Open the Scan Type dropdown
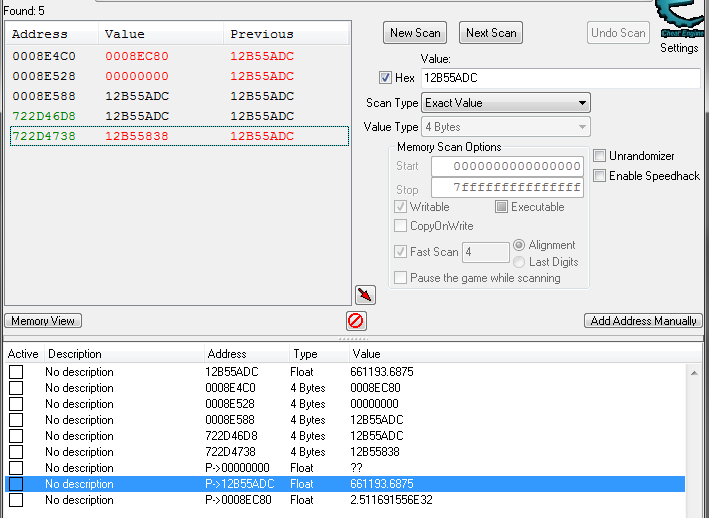Image resolution: width=709 pixels, height=518 pixels. tap(506, 103)
